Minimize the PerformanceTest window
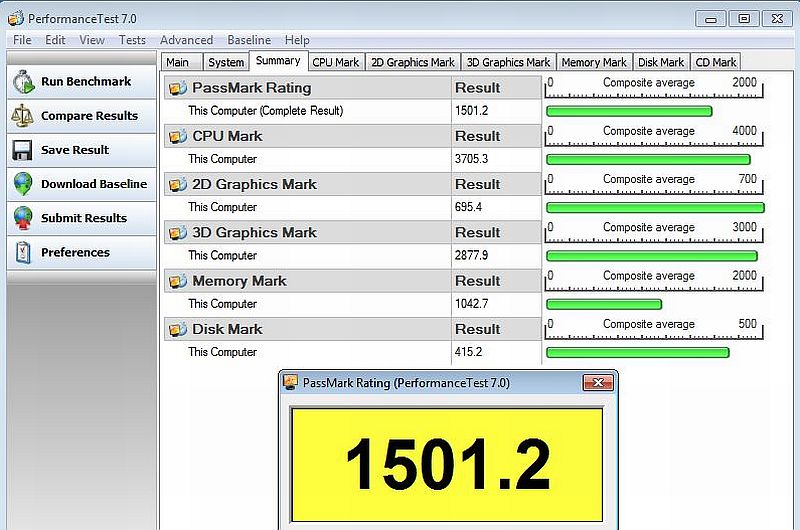800x530 pixels. pyautogui.click(x=710, y=19)
